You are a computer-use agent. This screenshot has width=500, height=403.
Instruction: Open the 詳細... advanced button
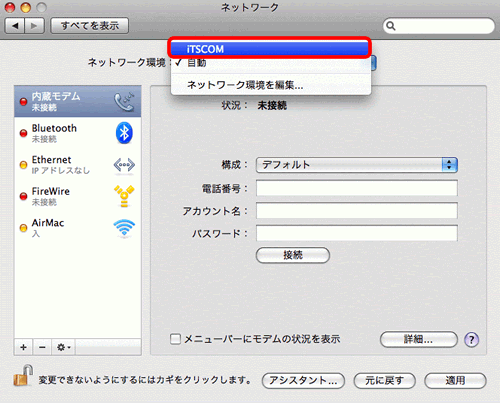(x=419, y=339)
